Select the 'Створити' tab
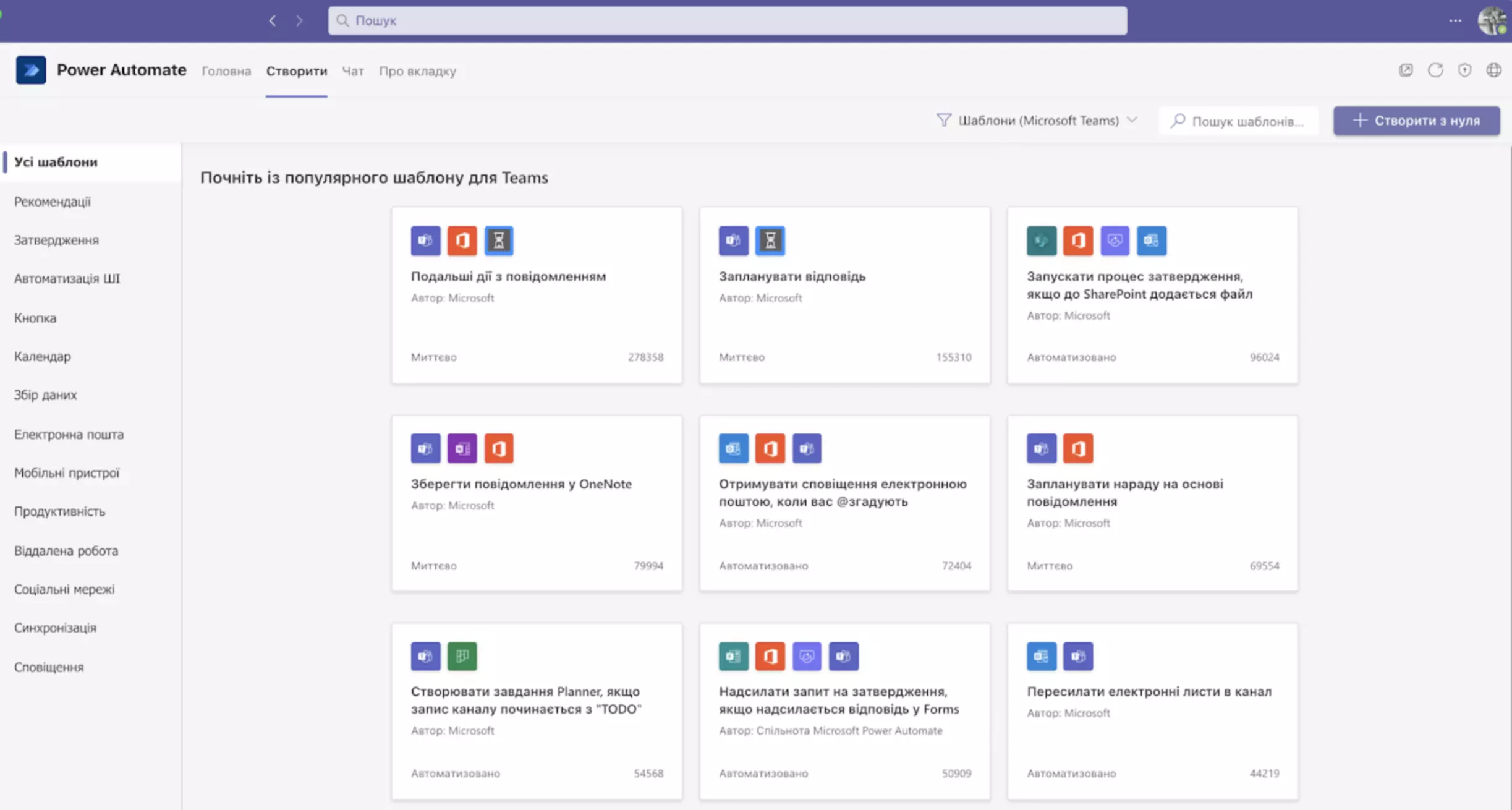 tap(297, 71)
